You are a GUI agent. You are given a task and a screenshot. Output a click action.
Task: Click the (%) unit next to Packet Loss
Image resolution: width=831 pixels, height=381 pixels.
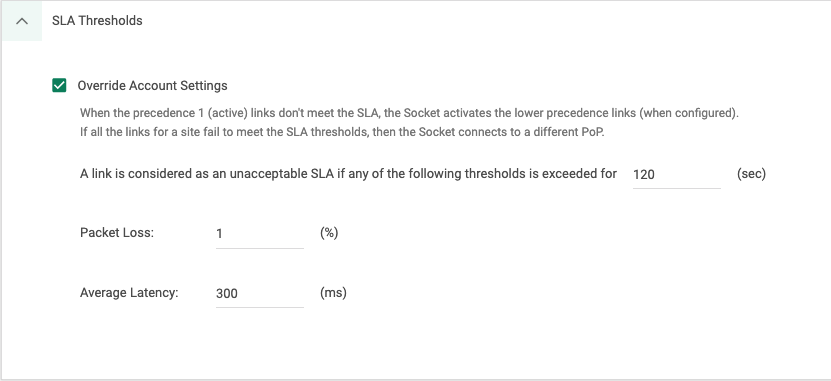[329, 233]
